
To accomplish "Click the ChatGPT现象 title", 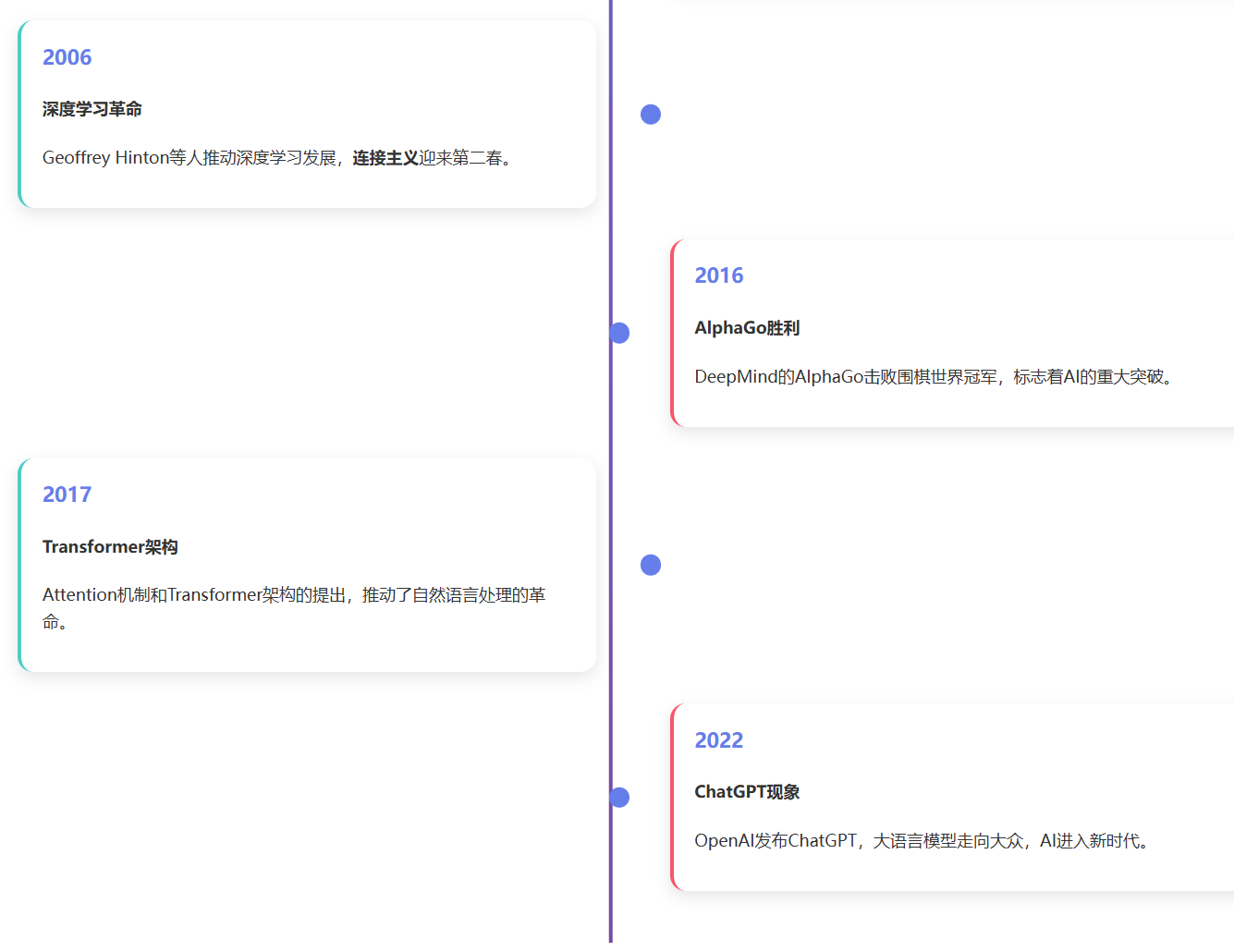I will tap(748, 791).
